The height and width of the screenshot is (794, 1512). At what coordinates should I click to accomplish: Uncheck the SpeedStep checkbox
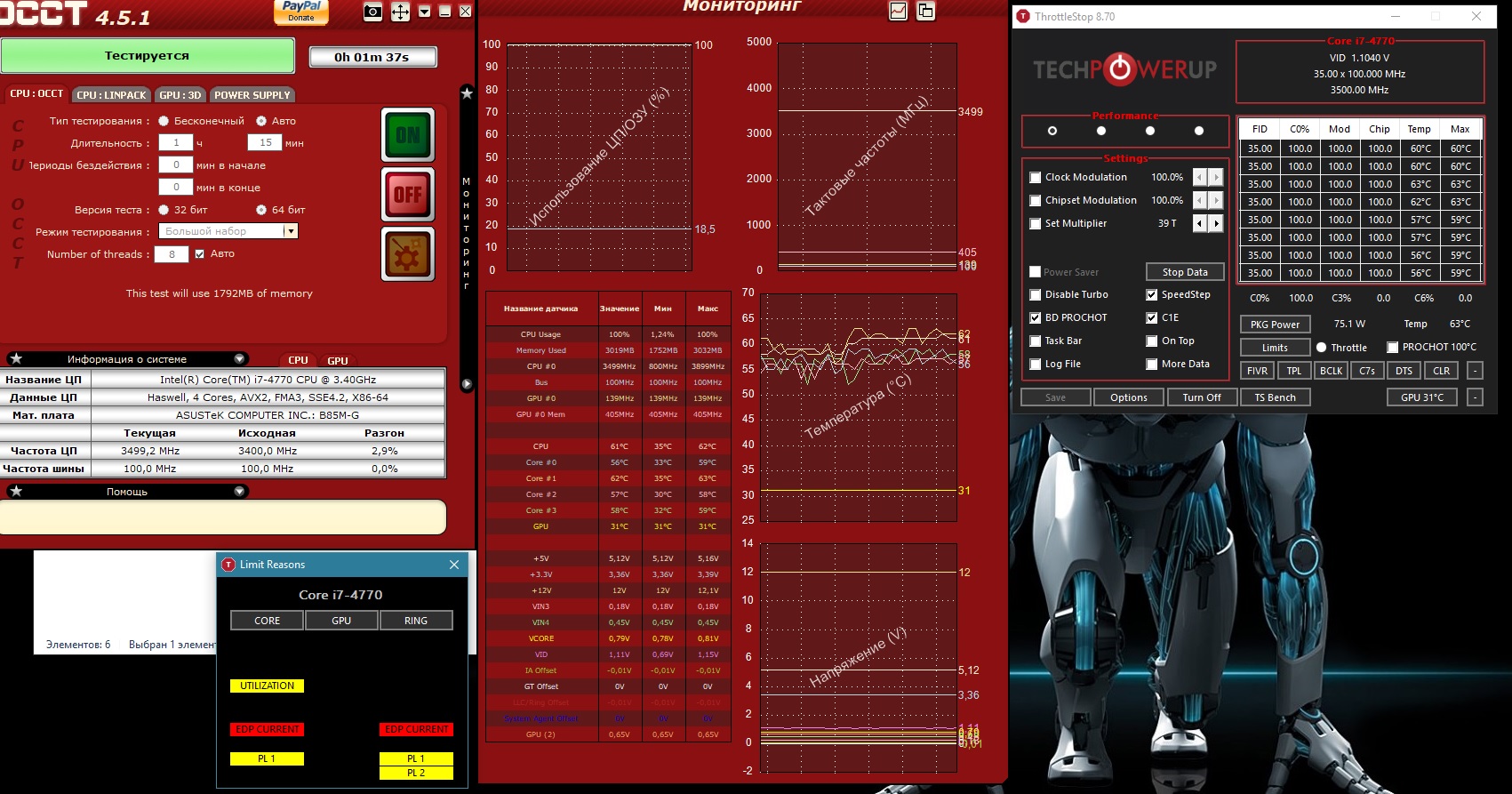(x=1151, y=294)
